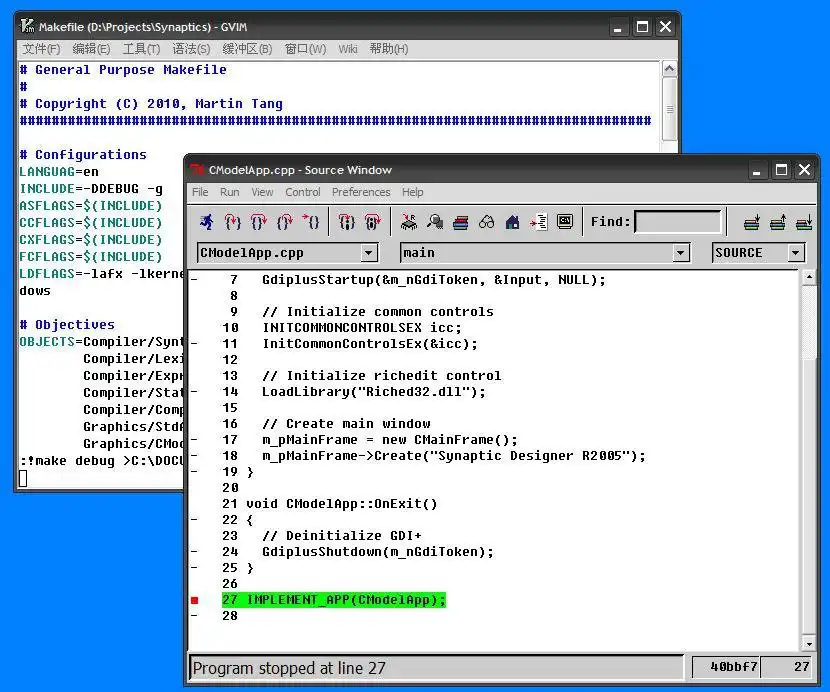830x692 pixels.
Task: Click the Run program icon (running man)
Action: (x=207, y=222)
